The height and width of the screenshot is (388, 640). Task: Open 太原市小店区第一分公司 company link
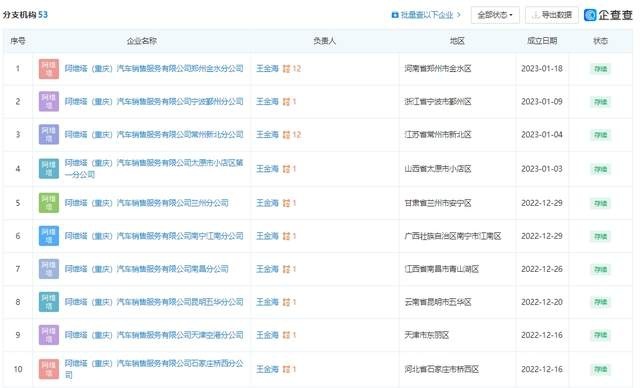click(x=154, y=169)
